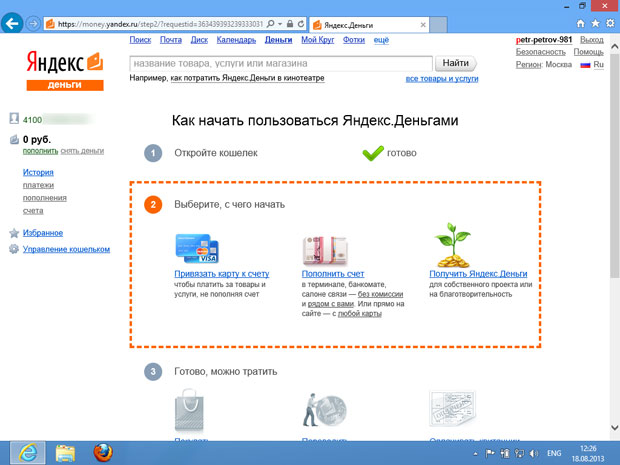
Task: Refresh the page using the reload icon
Action: click(x=301, y=24)
